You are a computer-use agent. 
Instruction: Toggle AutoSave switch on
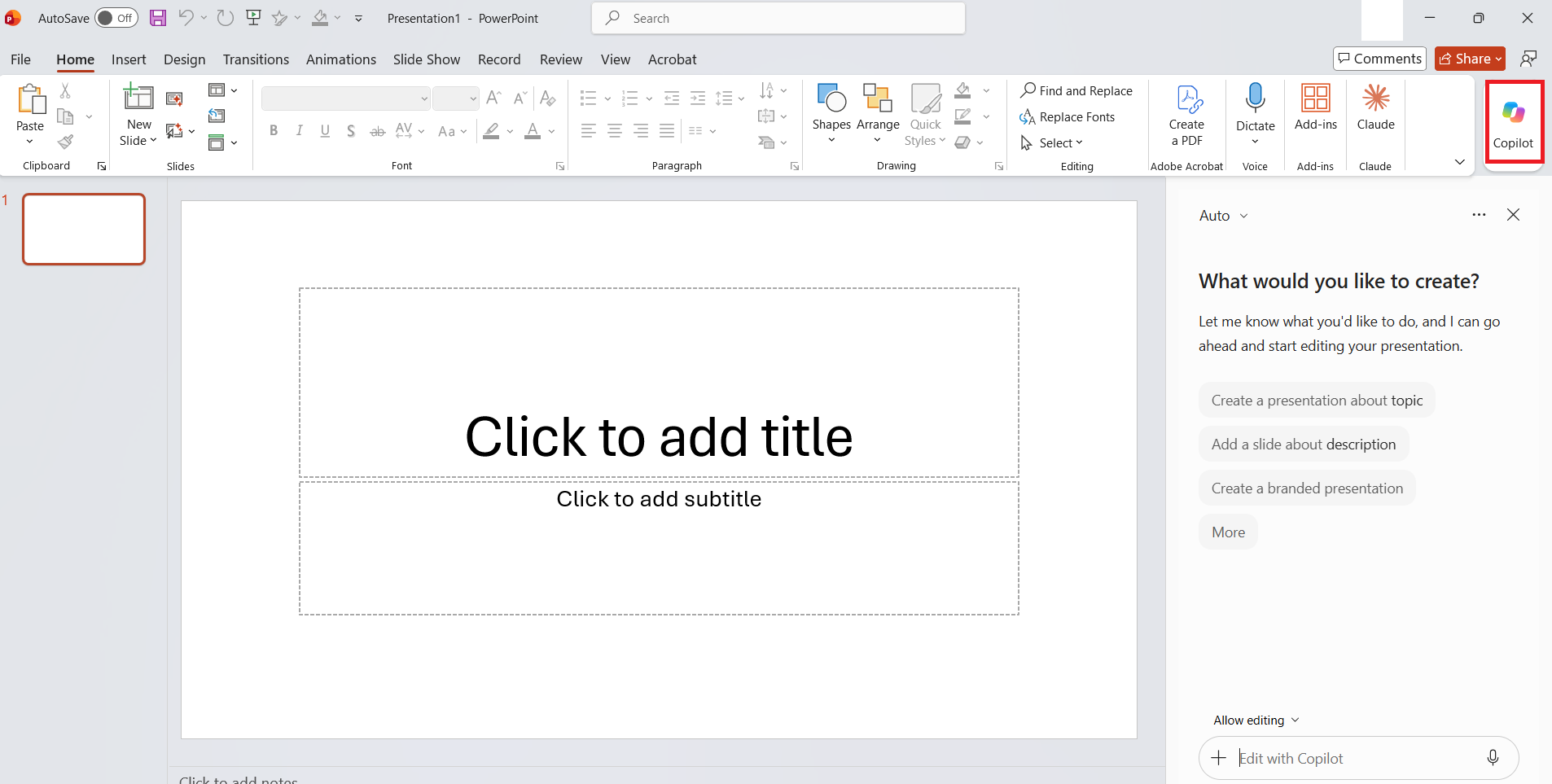tap(116, 18)
